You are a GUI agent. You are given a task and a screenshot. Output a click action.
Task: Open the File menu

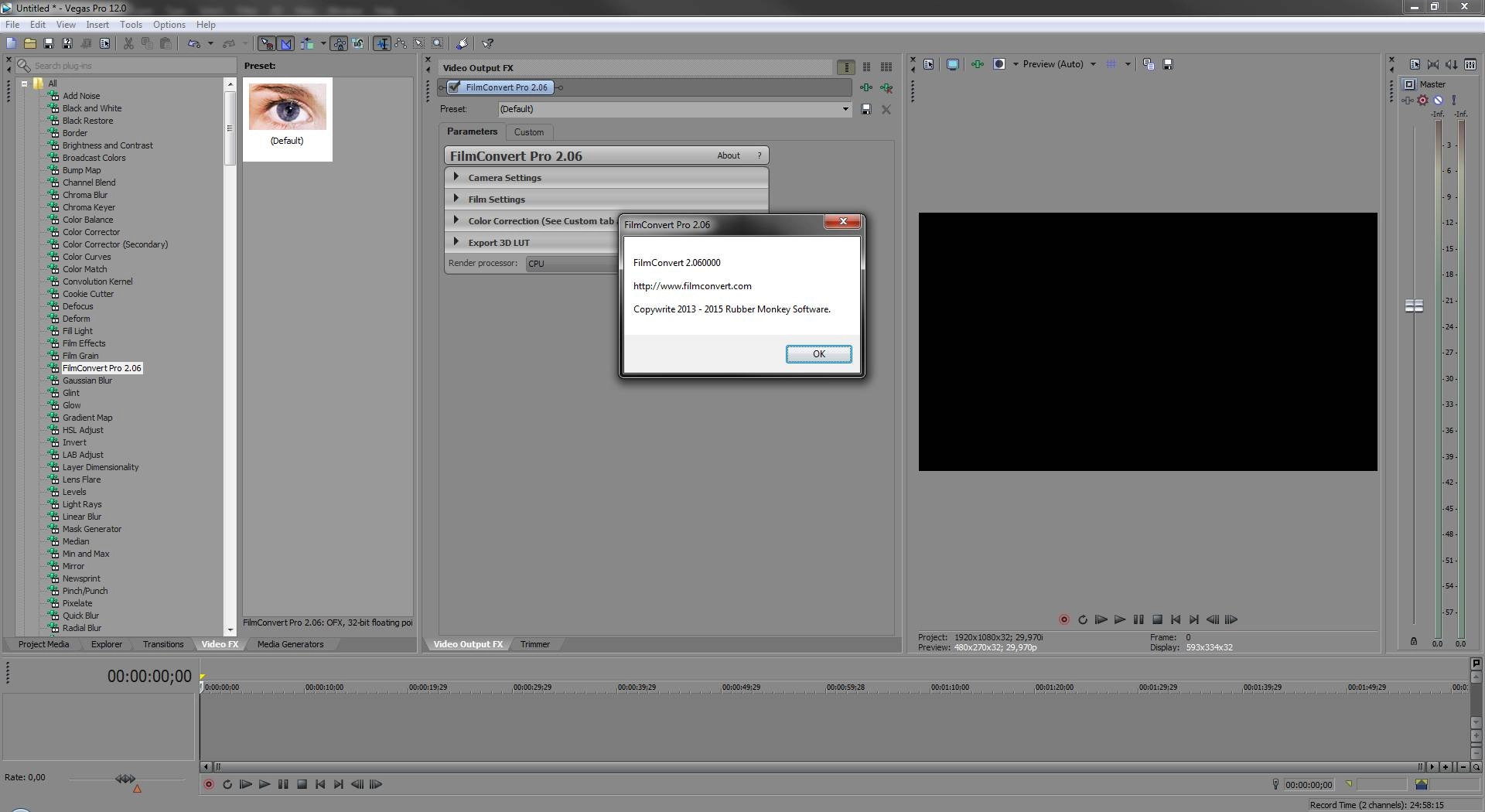coord(12,25)
